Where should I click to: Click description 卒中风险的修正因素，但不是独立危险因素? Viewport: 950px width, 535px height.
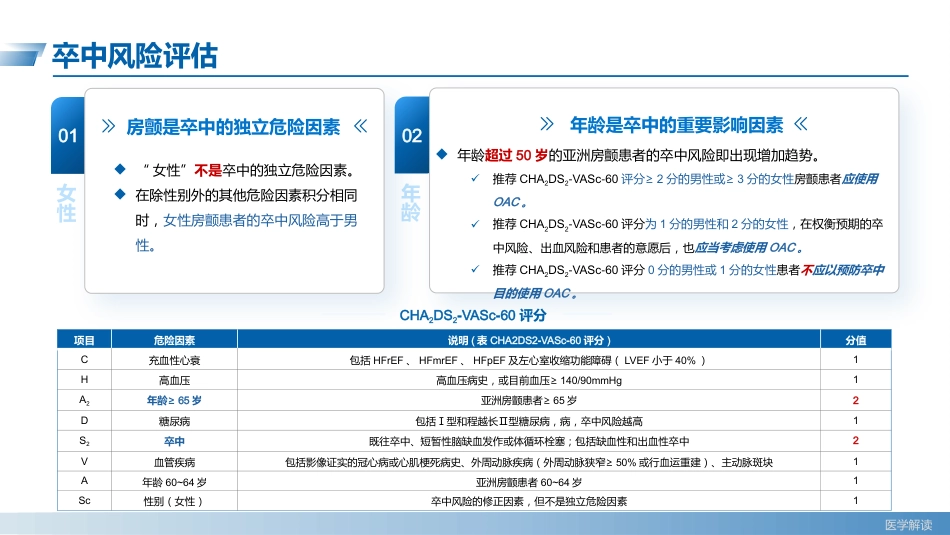click(529, 501)
